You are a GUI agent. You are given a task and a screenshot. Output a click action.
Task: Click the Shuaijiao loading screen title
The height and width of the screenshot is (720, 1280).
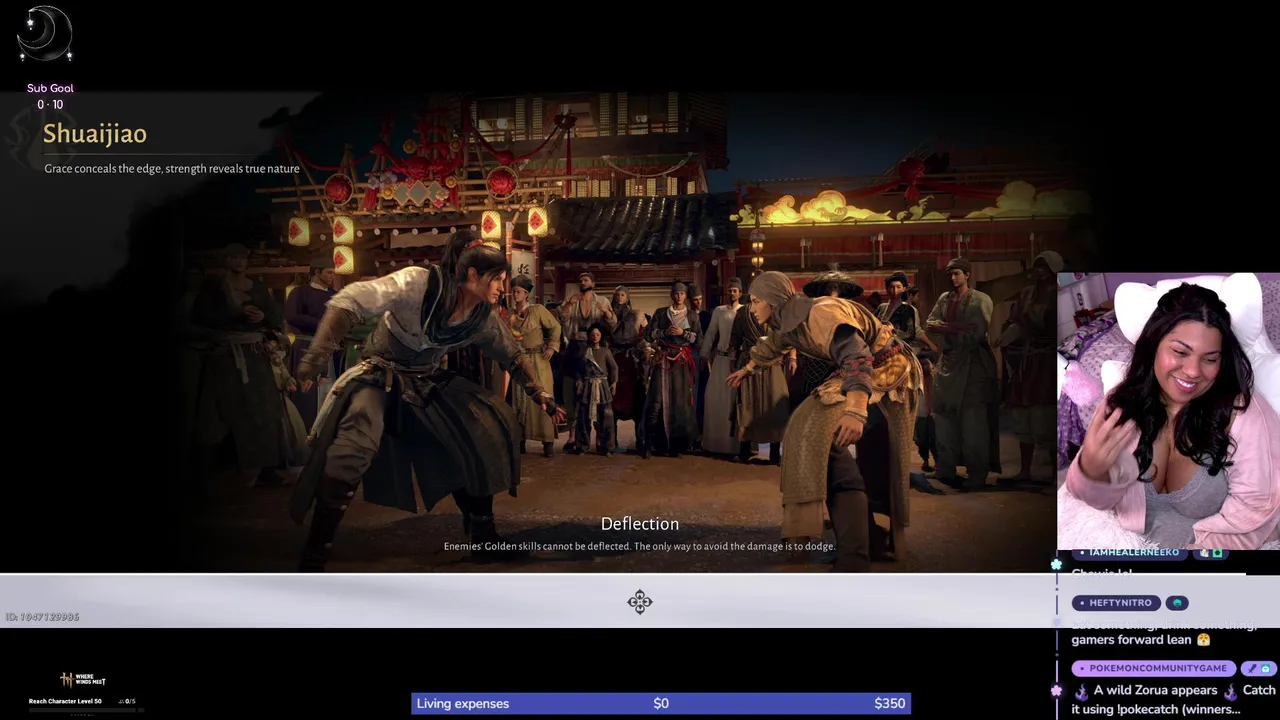(95, 134)
